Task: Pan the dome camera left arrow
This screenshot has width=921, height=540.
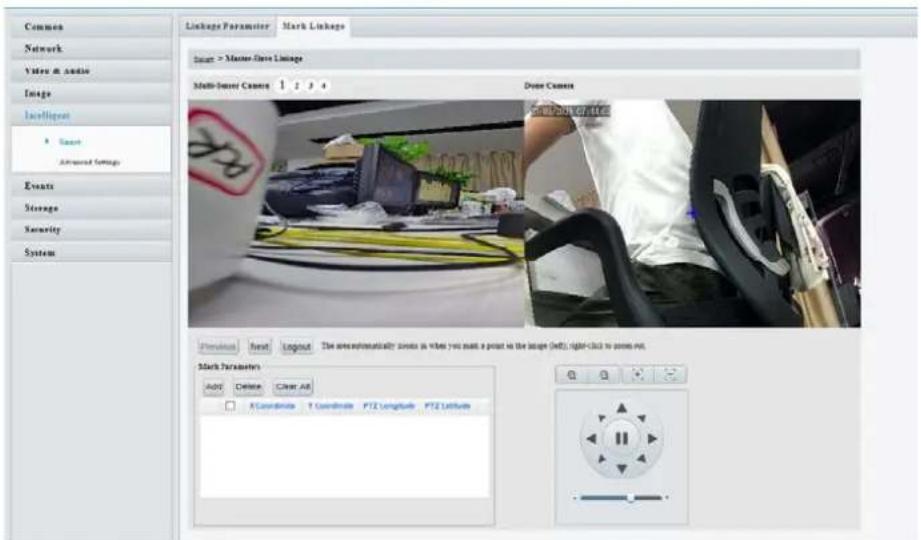Action: coord(591,438)
